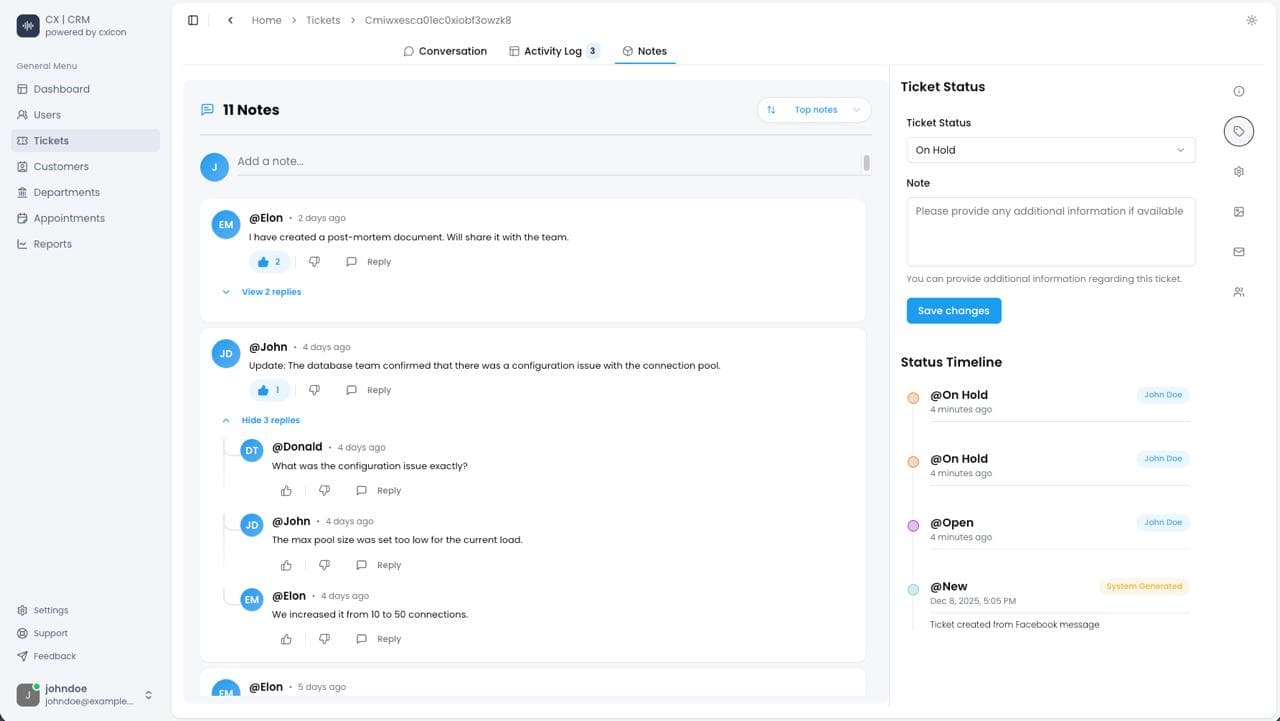Switch to the Conversation tab

[445, 51]
